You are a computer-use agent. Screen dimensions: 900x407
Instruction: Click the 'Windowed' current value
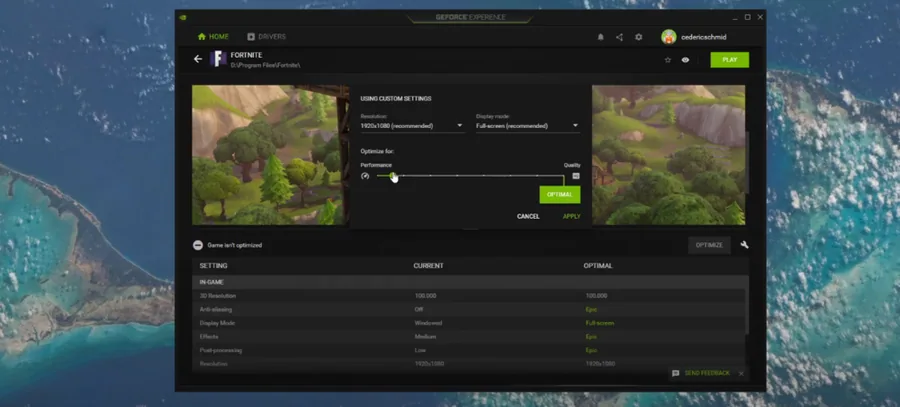[x=428, y=323]
